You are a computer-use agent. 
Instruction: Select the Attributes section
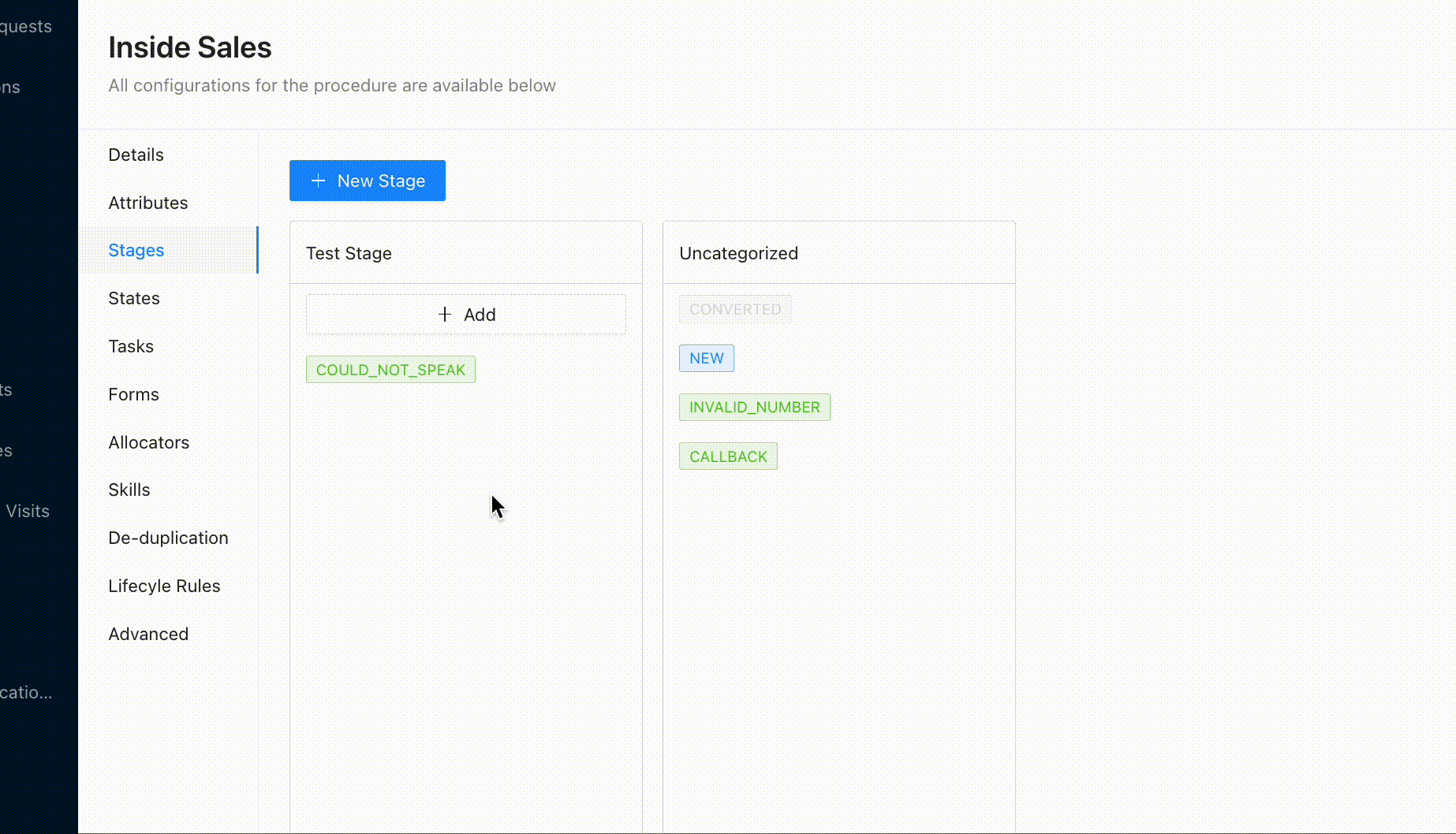point(148,203)
